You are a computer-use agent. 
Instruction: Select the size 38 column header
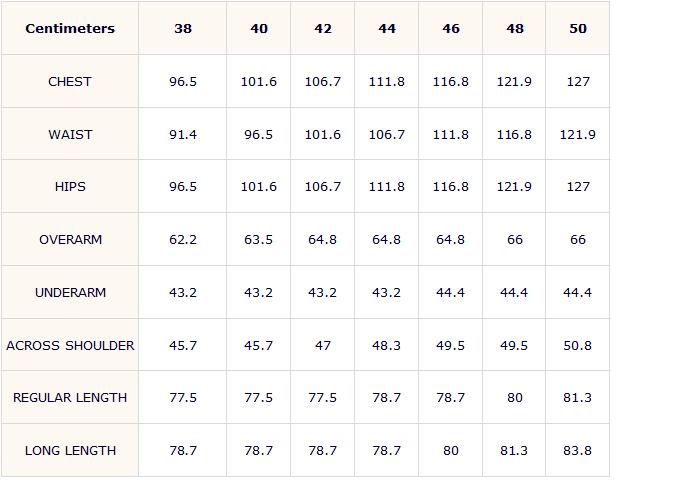(x=183, y=28)
